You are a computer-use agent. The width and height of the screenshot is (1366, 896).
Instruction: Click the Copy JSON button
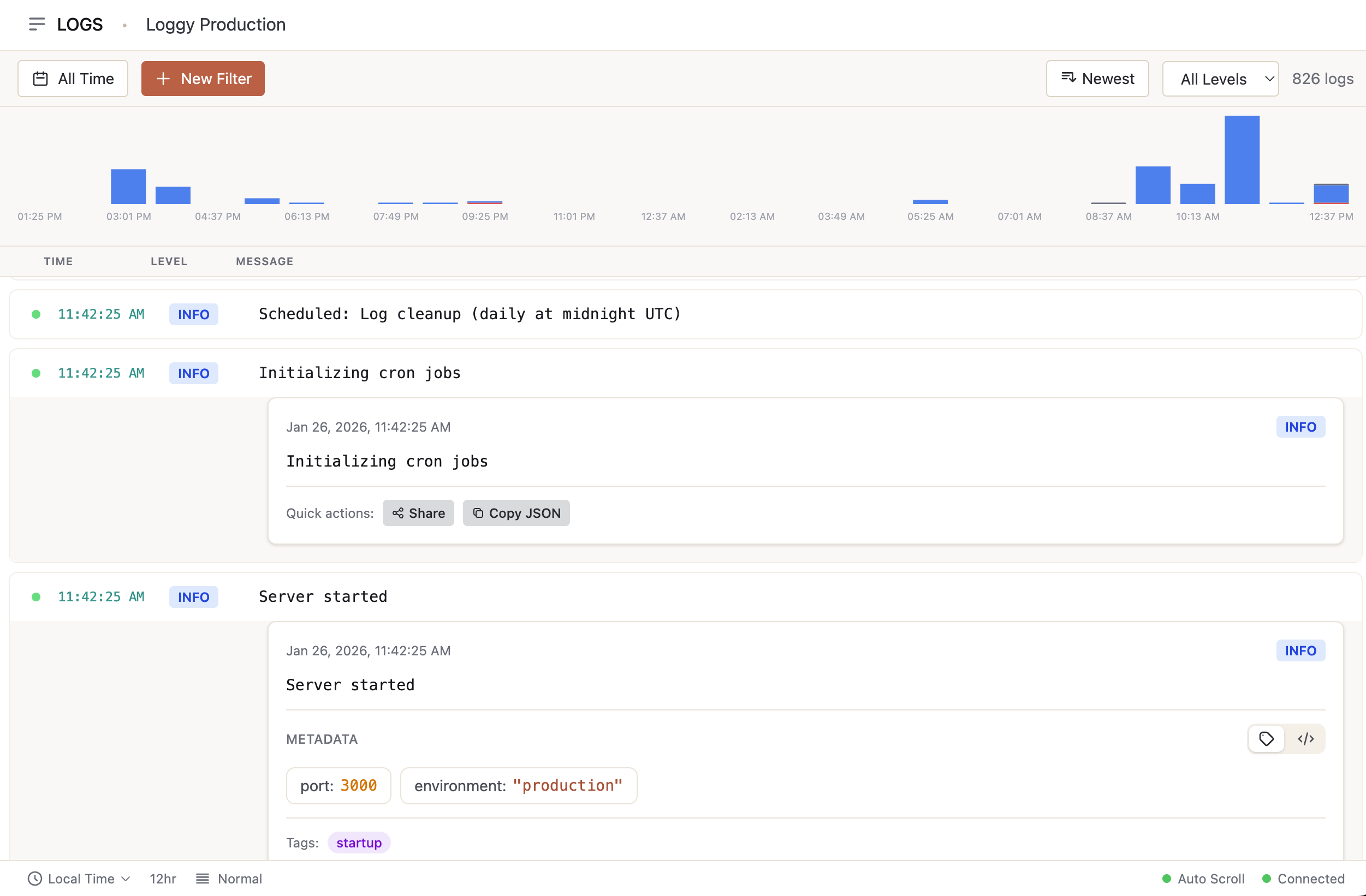[x=516, y=513]
